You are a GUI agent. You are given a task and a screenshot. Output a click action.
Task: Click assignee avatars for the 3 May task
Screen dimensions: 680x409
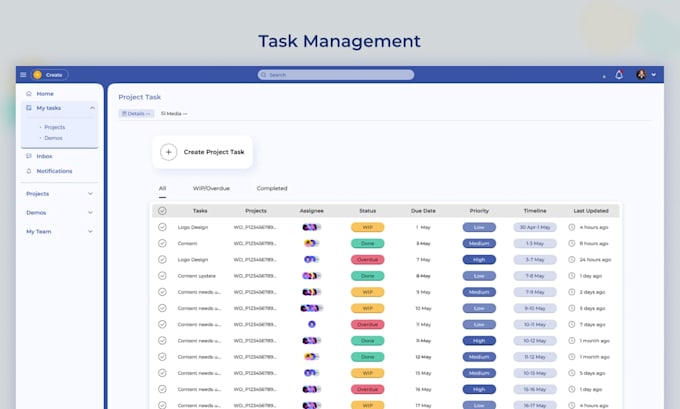(311, 243)
